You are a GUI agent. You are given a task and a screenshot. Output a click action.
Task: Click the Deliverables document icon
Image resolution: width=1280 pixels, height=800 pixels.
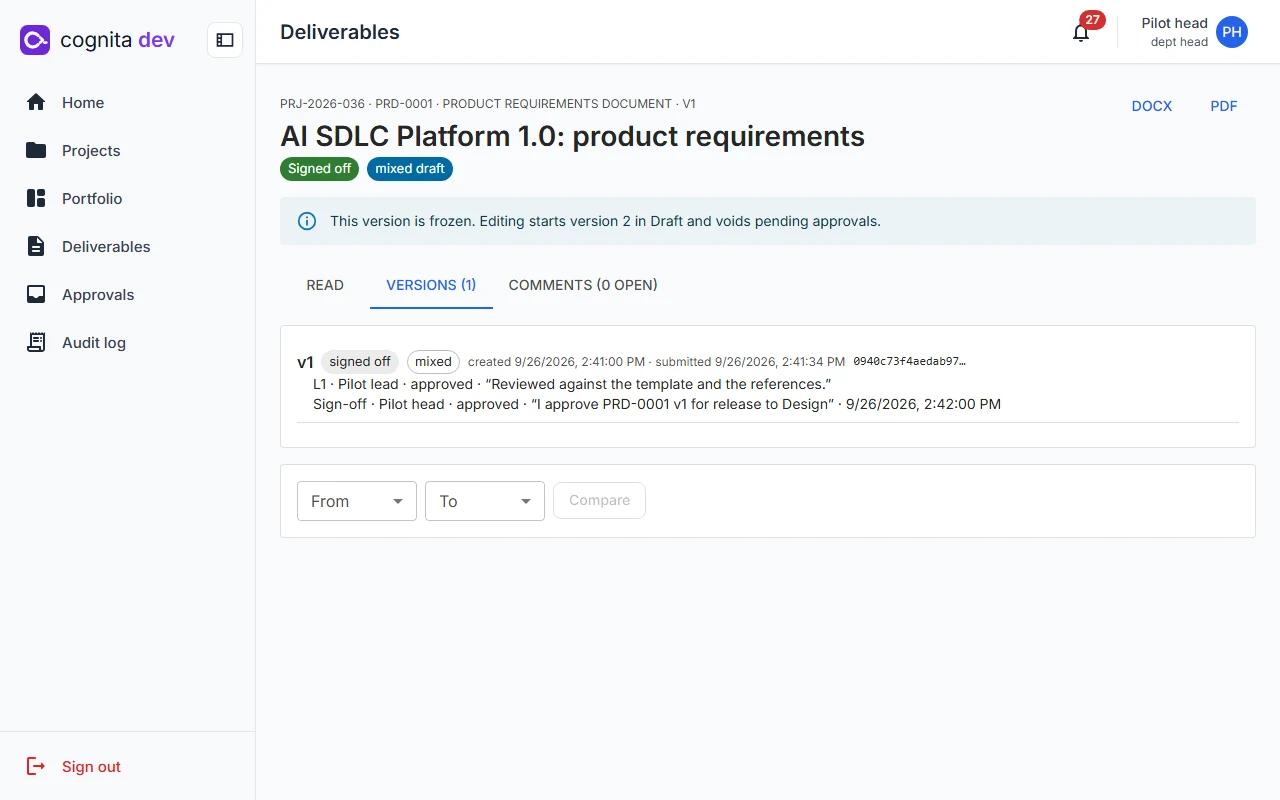[36, 246]
